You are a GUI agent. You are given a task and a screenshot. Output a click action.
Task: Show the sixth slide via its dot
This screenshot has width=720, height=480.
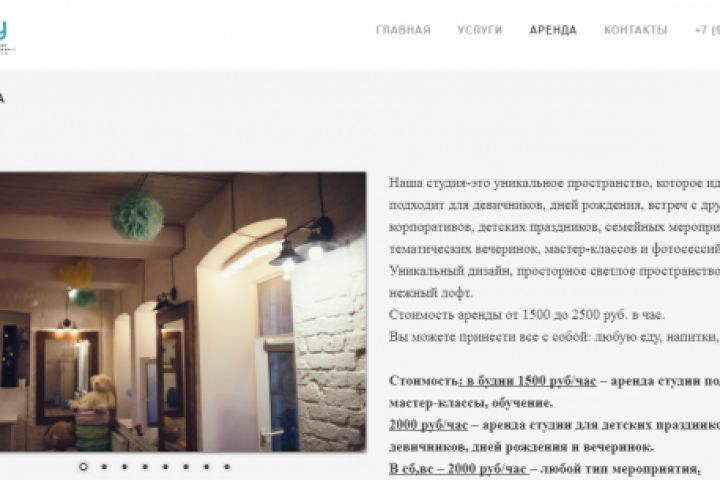(x=186, y=467)
